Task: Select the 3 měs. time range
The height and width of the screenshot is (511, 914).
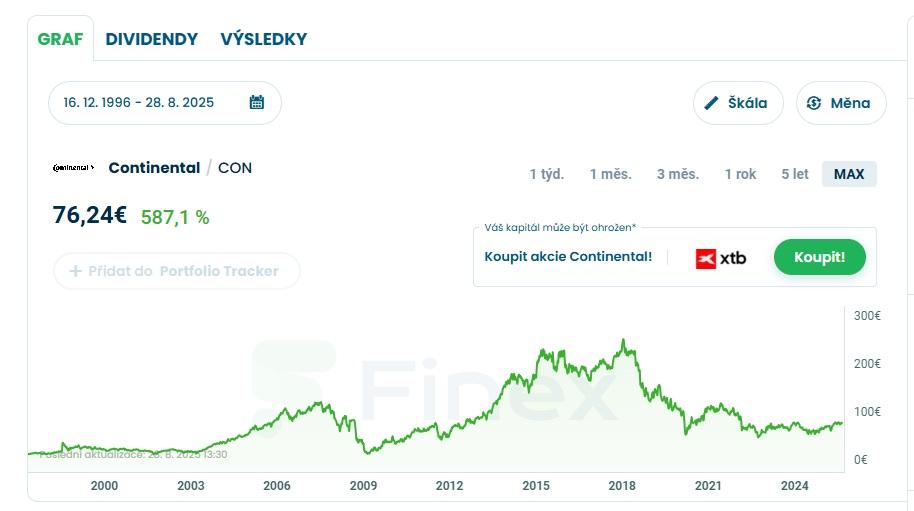Action: pyautogui.click(x=678, y=174)
